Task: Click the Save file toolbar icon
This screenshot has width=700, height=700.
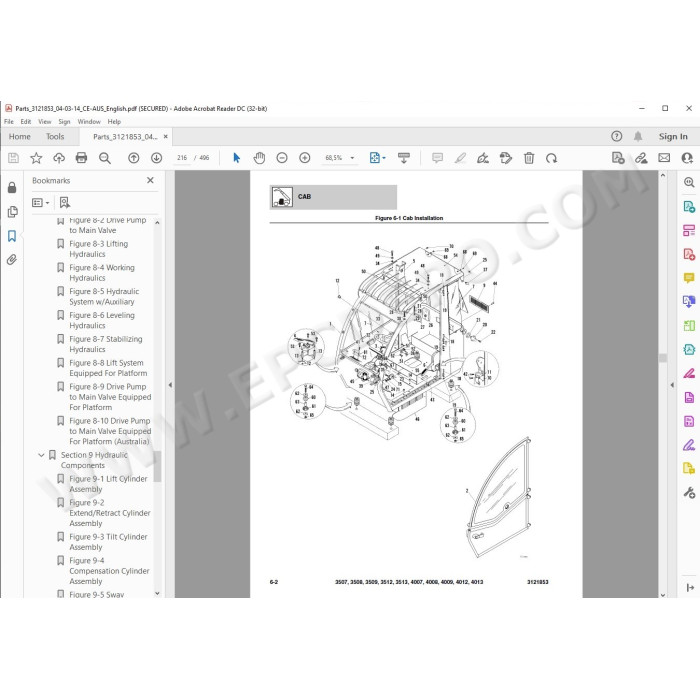Action: [13, 158]
